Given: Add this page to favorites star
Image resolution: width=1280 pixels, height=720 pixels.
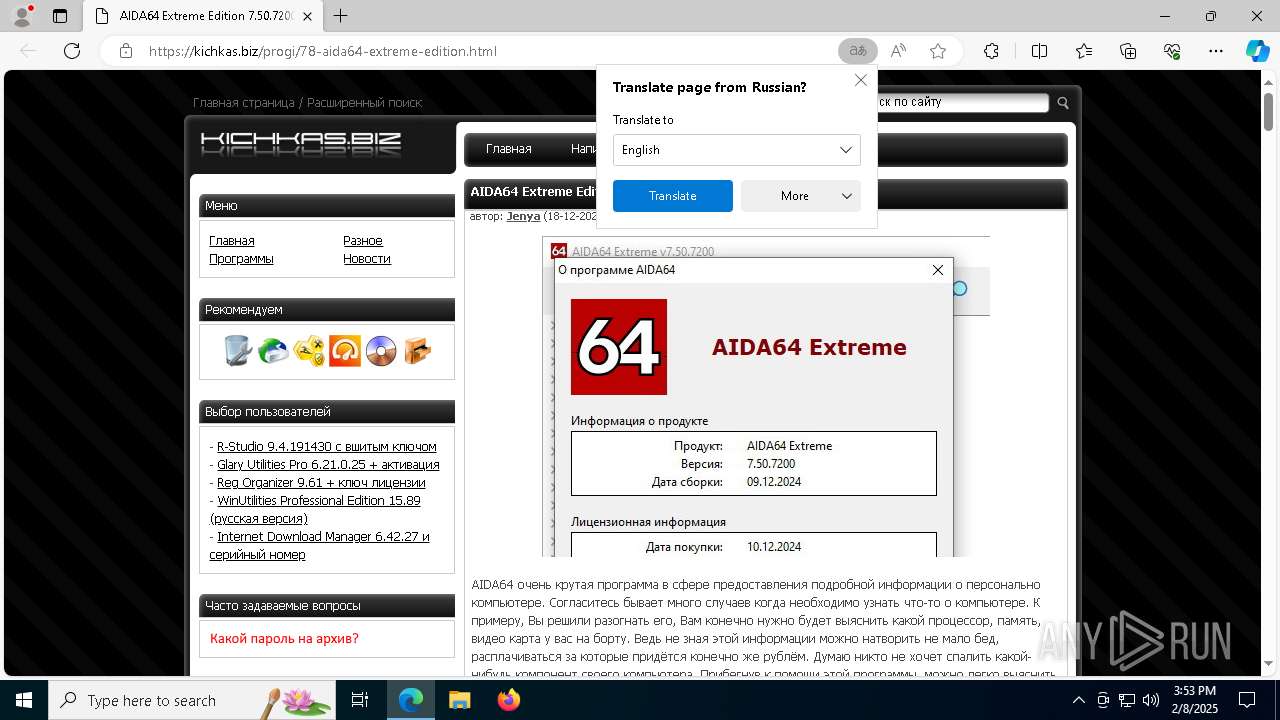Looking at the screenshot, I should (x=938, y=51).
